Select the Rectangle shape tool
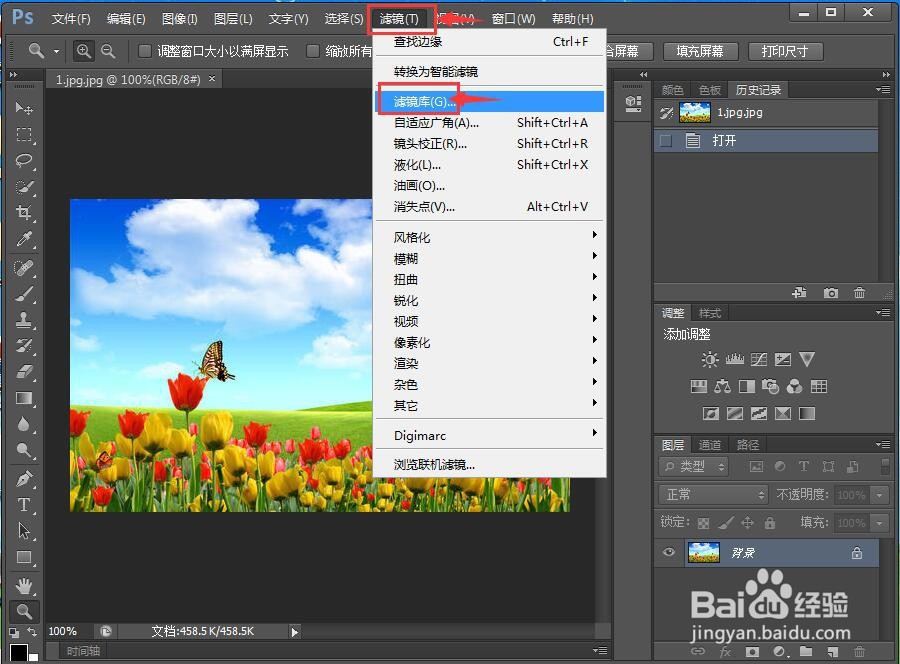Viewport: 900px width, 664px height. [24, 557]
